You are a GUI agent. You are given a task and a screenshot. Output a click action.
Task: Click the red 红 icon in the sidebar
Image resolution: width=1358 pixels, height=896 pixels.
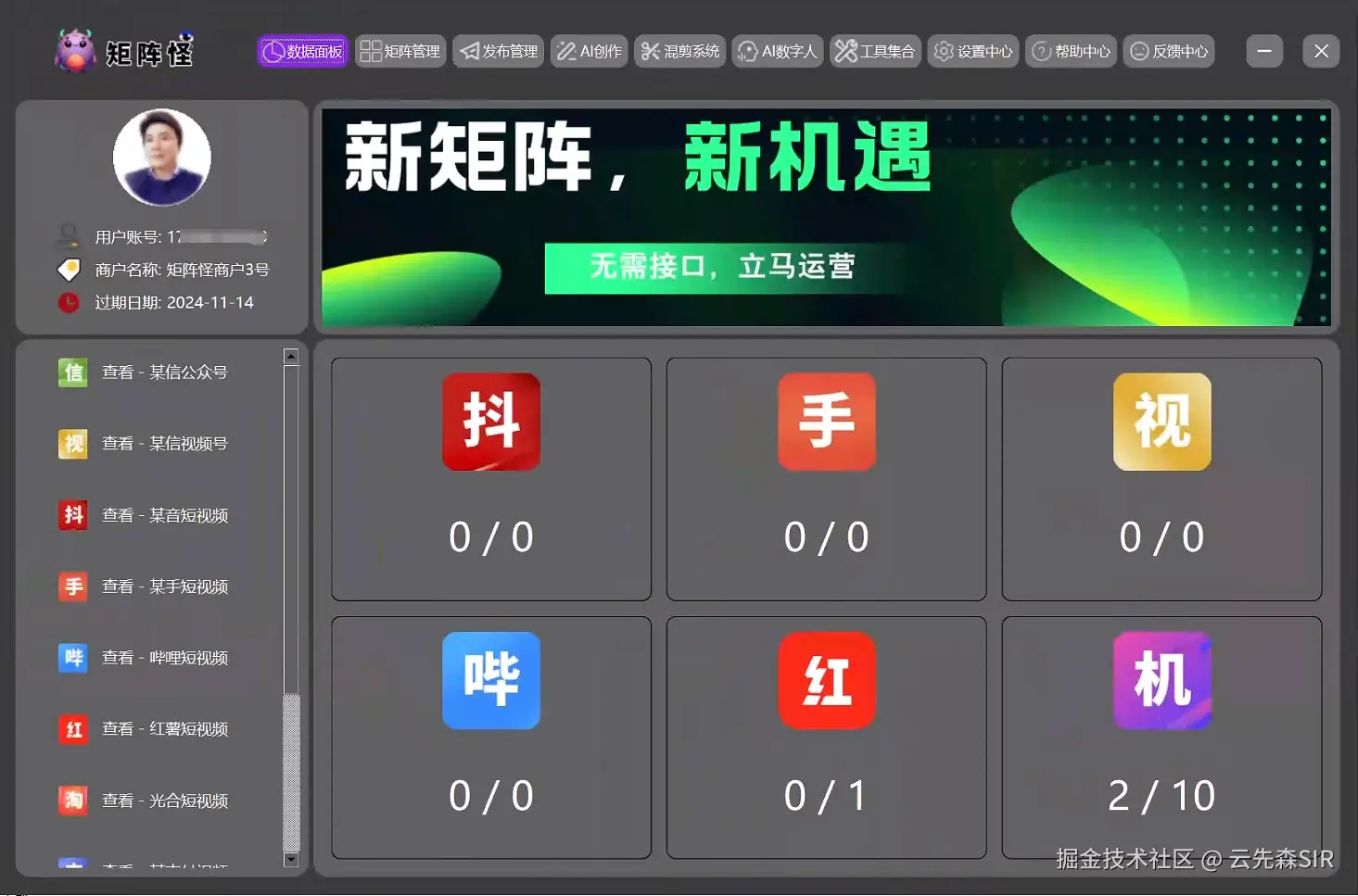point(72,729)
